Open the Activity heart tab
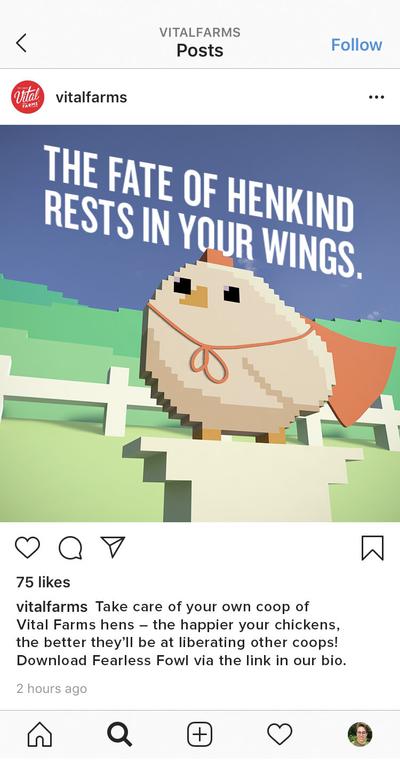The image size is (400, 774). tap(280, 735)
